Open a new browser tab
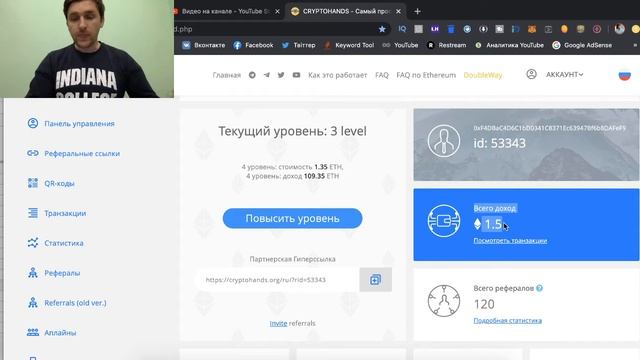The image size is (640, 360). point(417,11)
